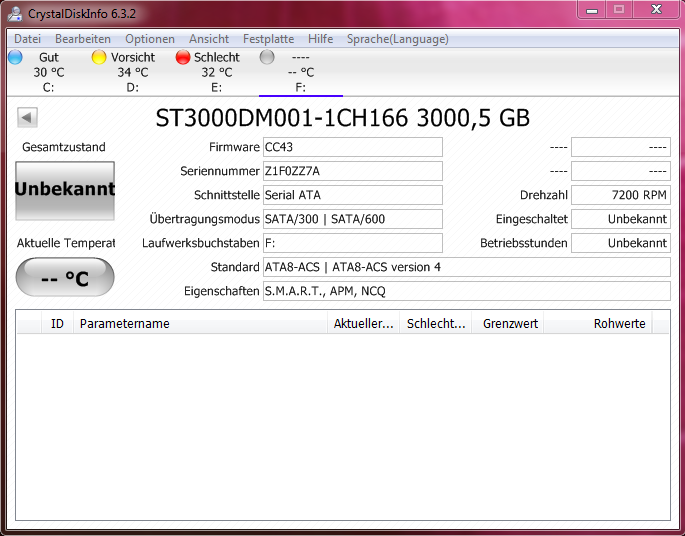The image size is (685, 536).
Task: Click the Seriennummer field Z1F0ZZ7A
Action: (353, 171)
